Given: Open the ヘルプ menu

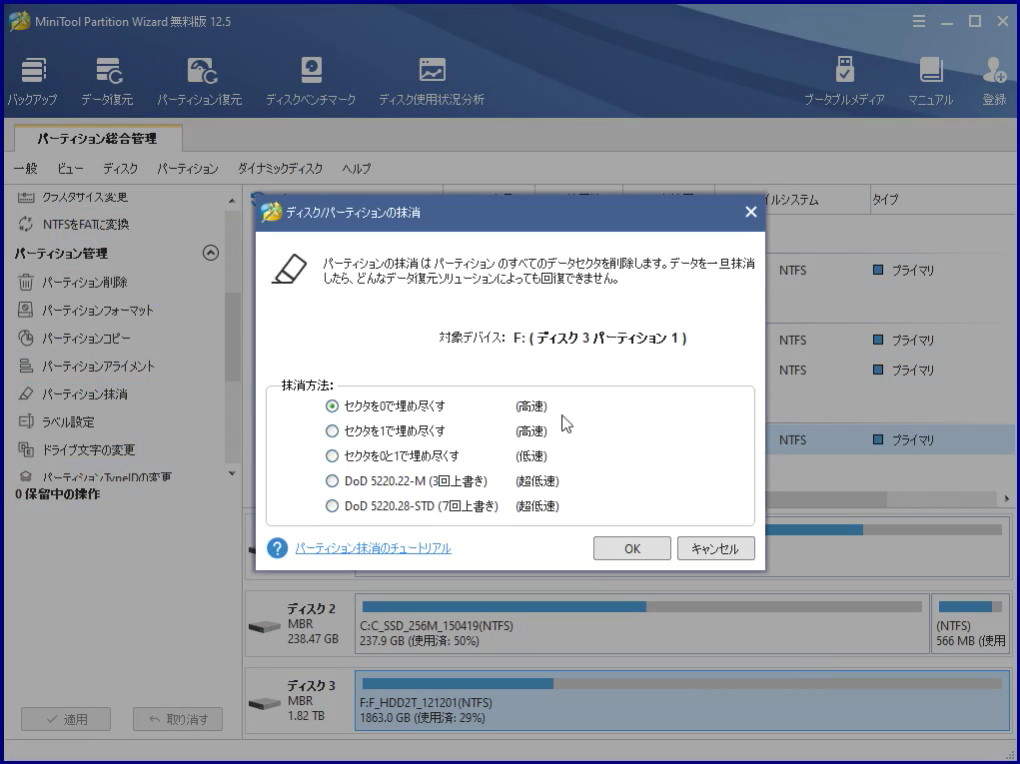Looking at the screenshot, I should pyautogui.click(x=356, y=169).
